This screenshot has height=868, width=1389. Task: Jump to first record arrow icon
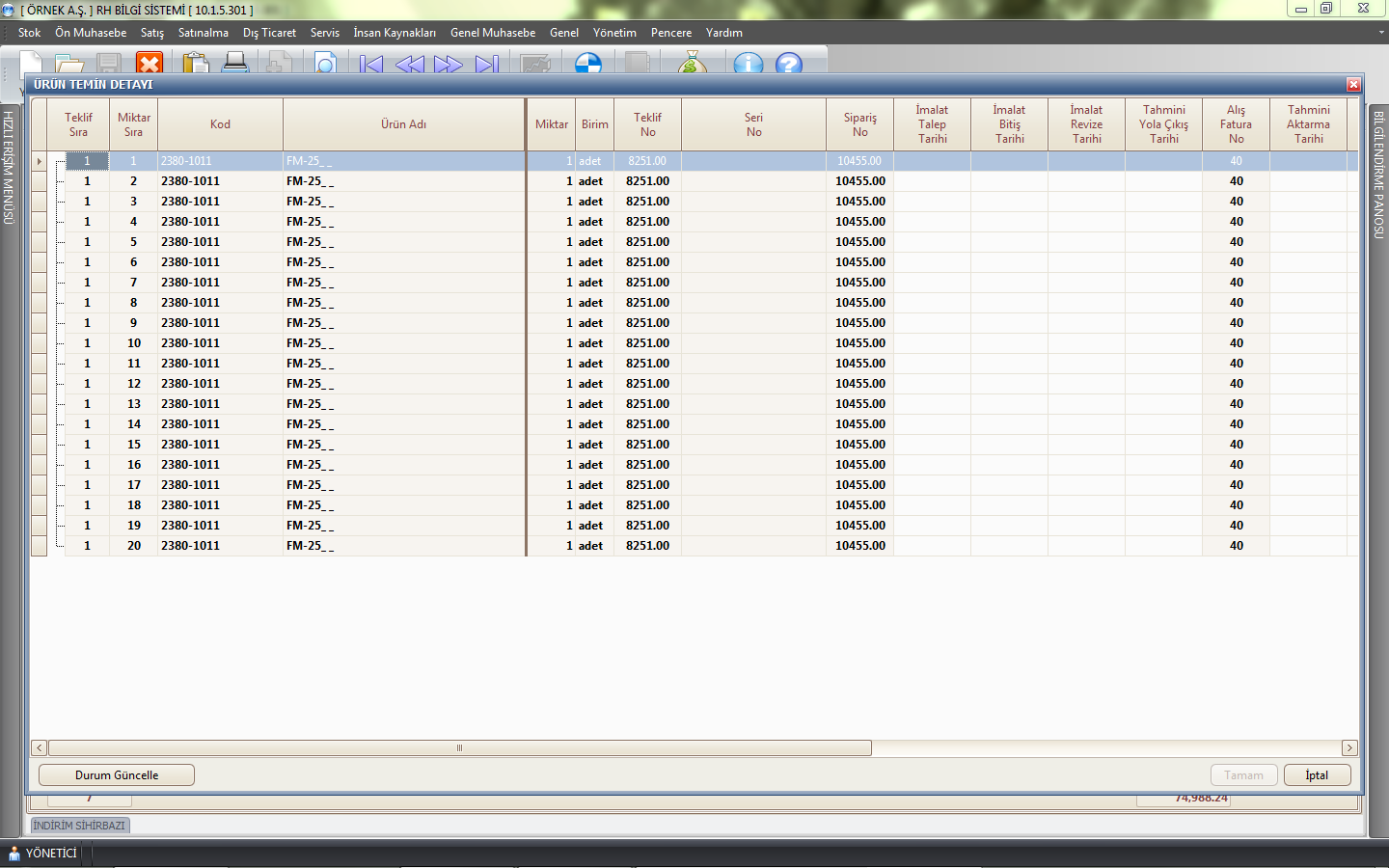(371, 65)
